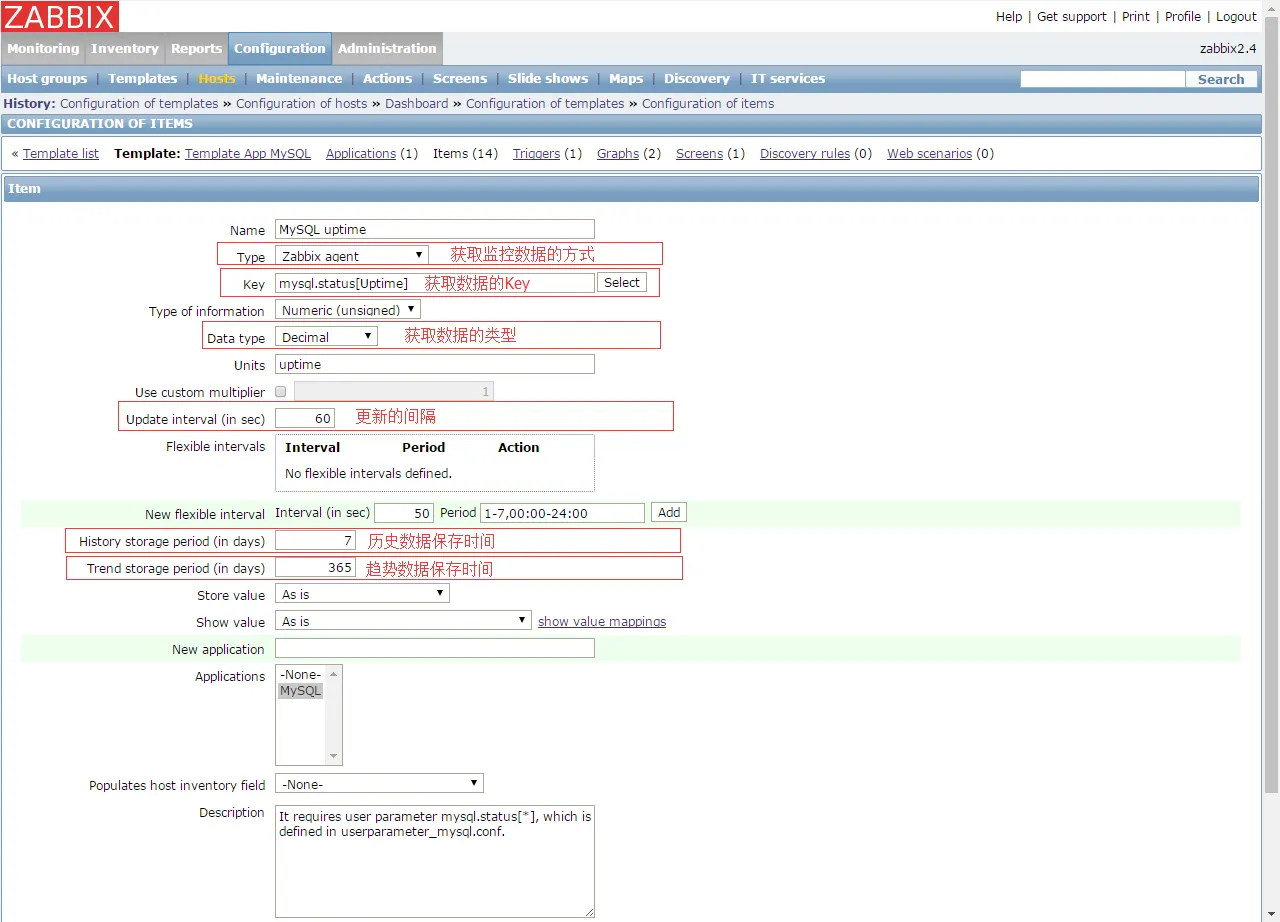1280x922 pixels.
Task: Click the Print link
Action: (1136, 16)
